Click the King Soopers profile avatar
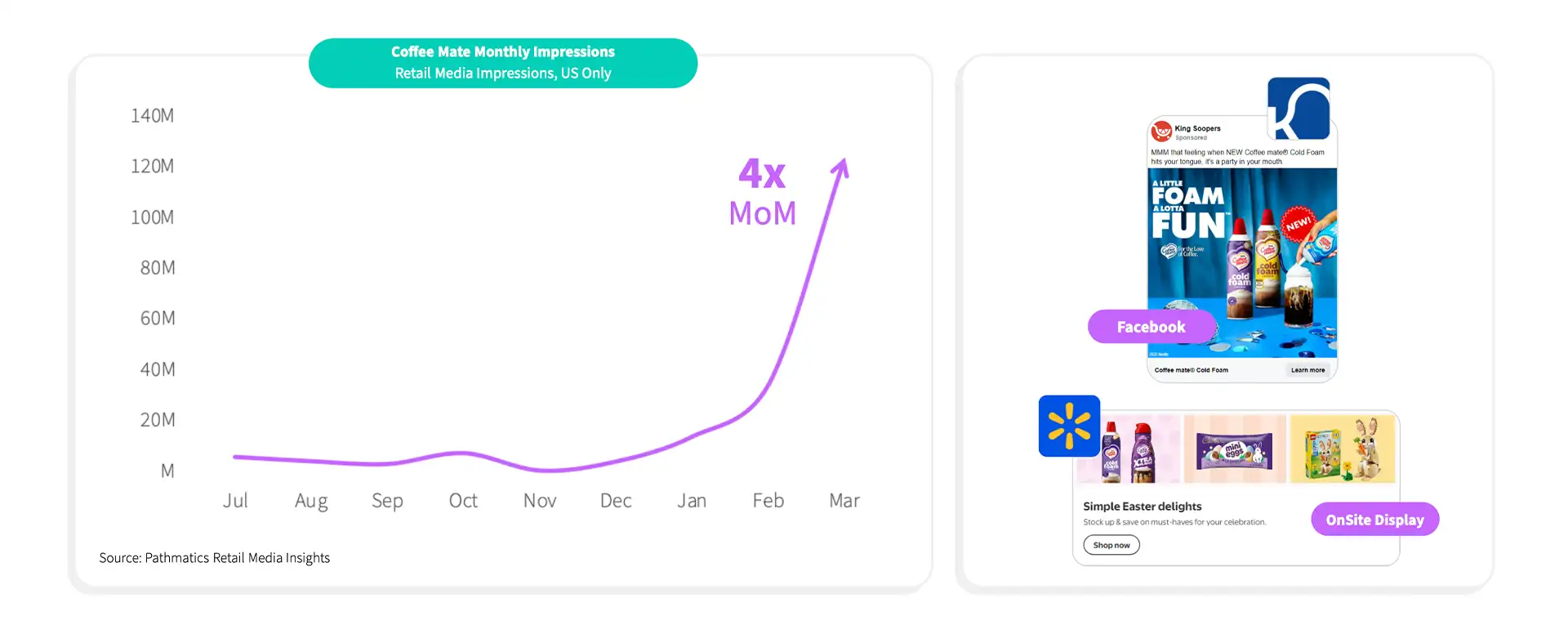Viewport: 1568px width, 634px height. point(1161,132)
